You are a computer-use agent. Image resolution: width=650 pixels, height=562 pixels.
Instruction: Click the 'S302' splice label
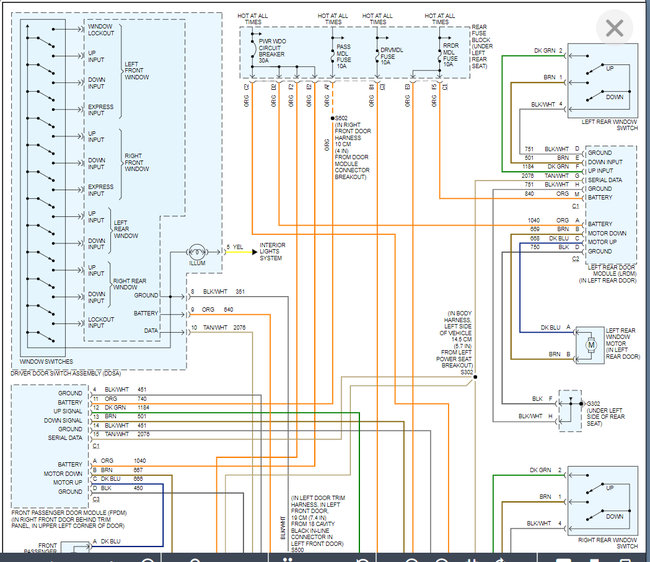[467, 372]
